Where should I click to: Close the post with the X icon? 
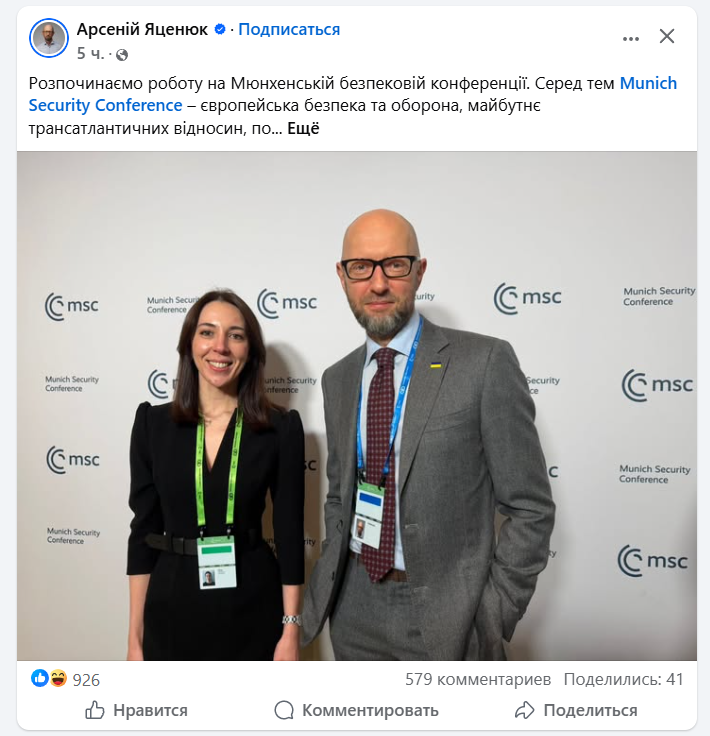click(x=666, y=36)
